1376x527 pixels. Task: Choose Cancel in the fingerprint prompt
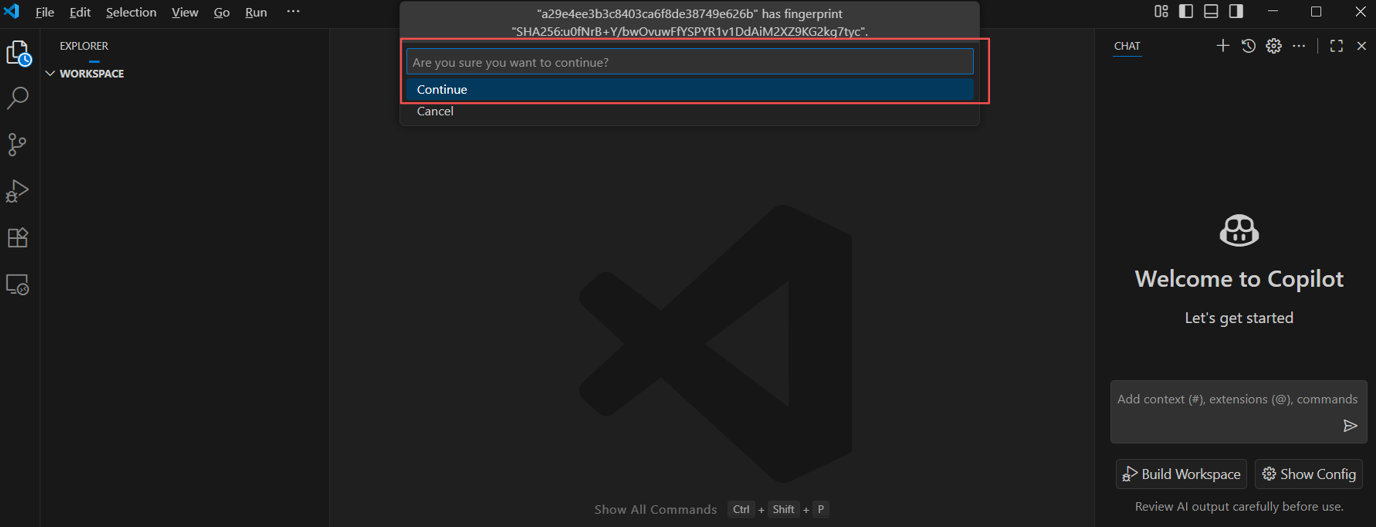coord(435,112)
